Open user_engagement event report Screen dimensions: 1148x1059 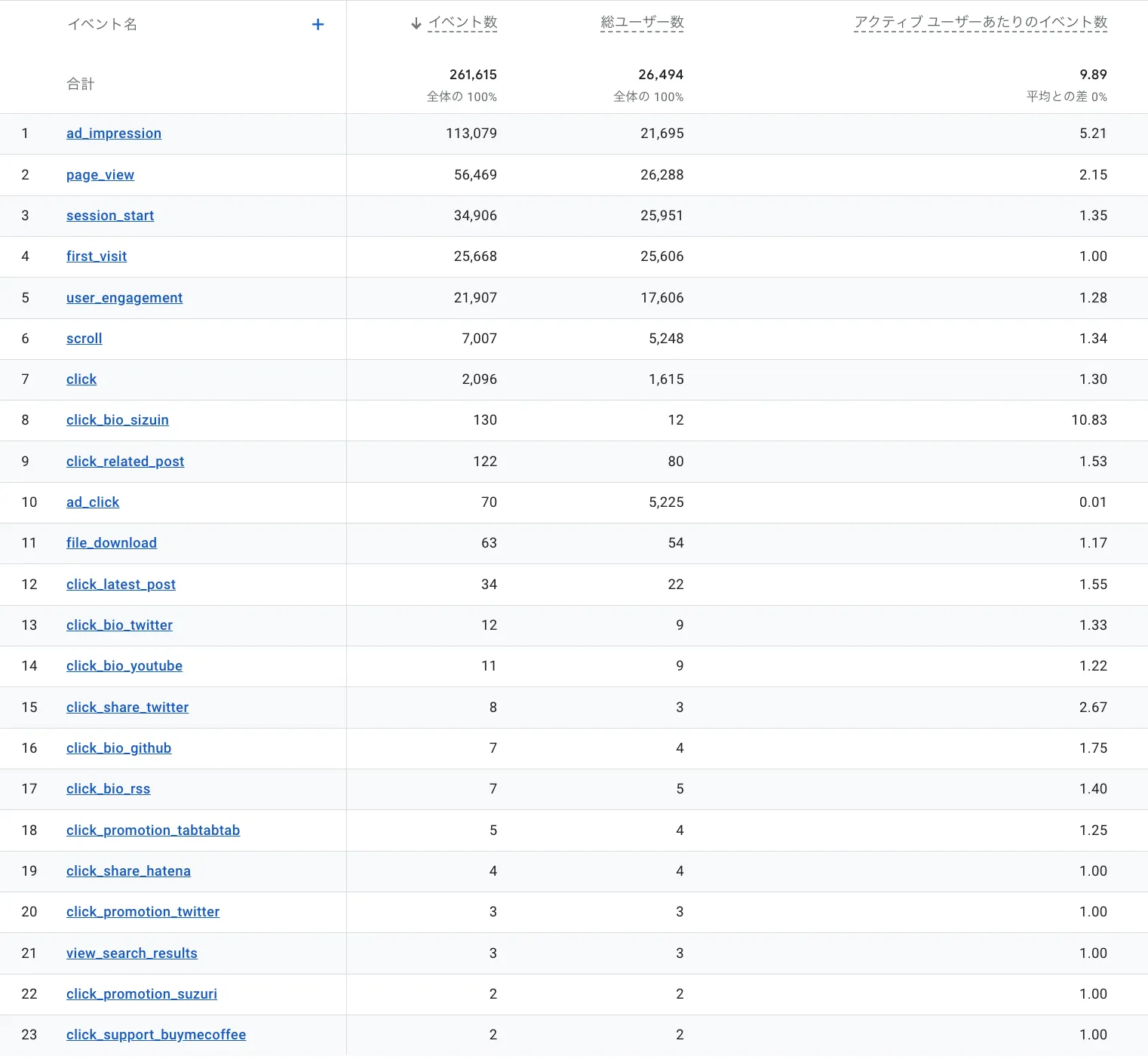(x=124, y=298)
